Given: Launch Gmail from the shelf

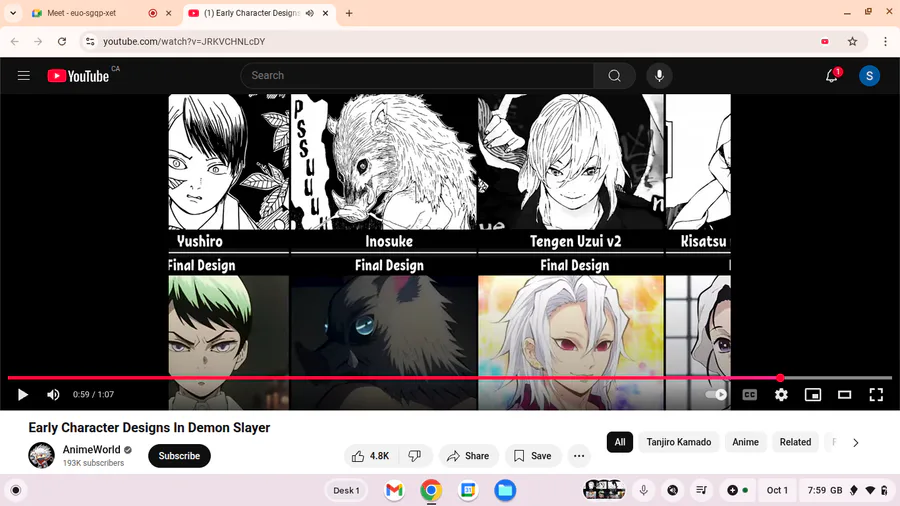Looking at the screenshot, I should [x=394, y=491].
